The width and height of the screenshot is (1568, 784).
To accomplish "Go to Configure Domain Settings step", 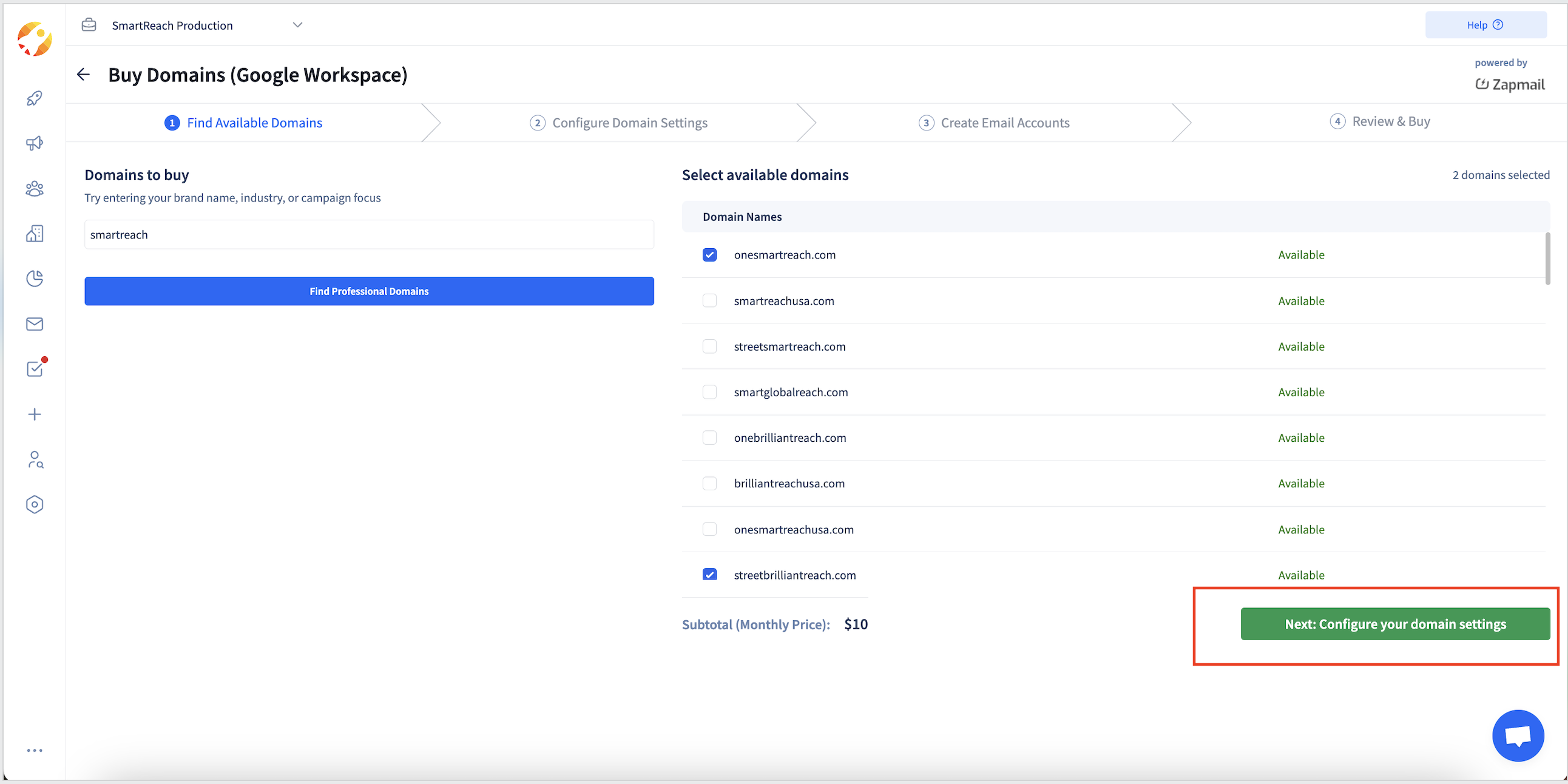I will tap(629, 123).
